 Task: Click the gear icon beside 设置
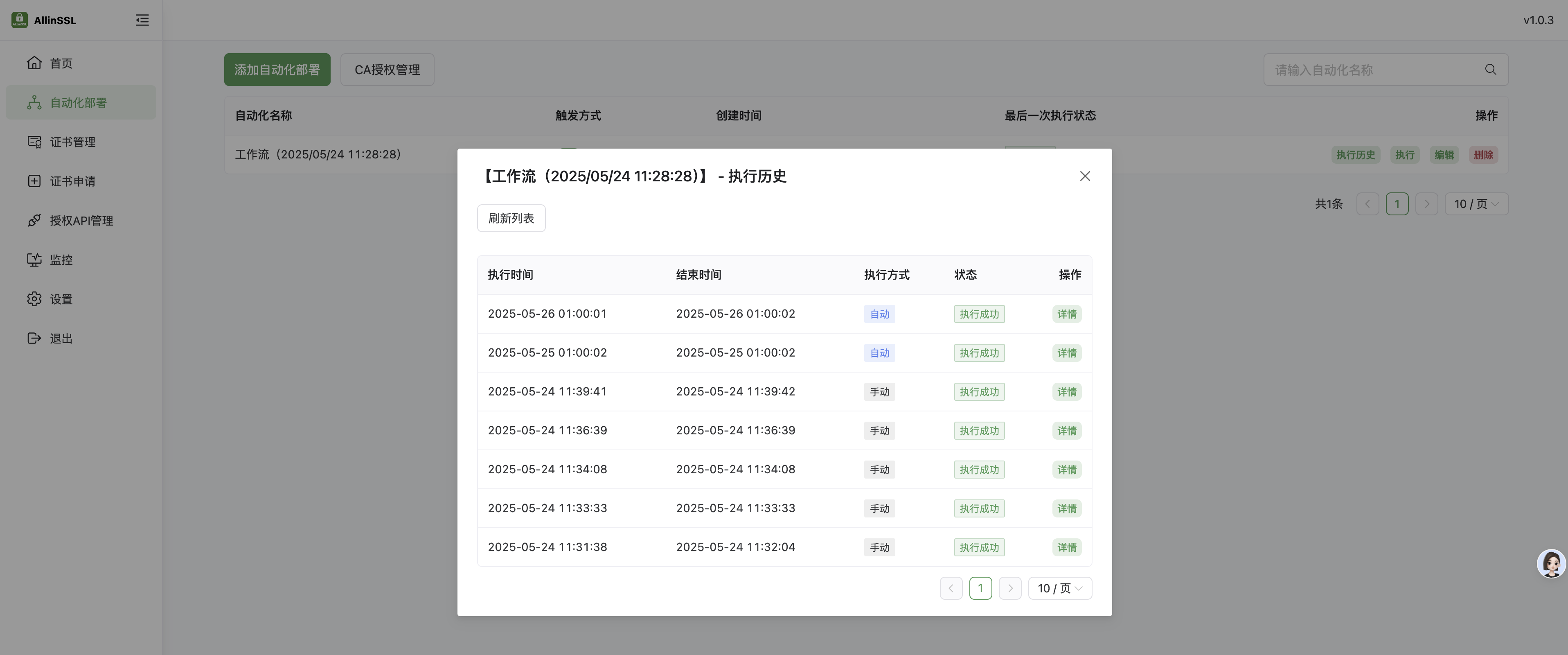click(34, 299)
